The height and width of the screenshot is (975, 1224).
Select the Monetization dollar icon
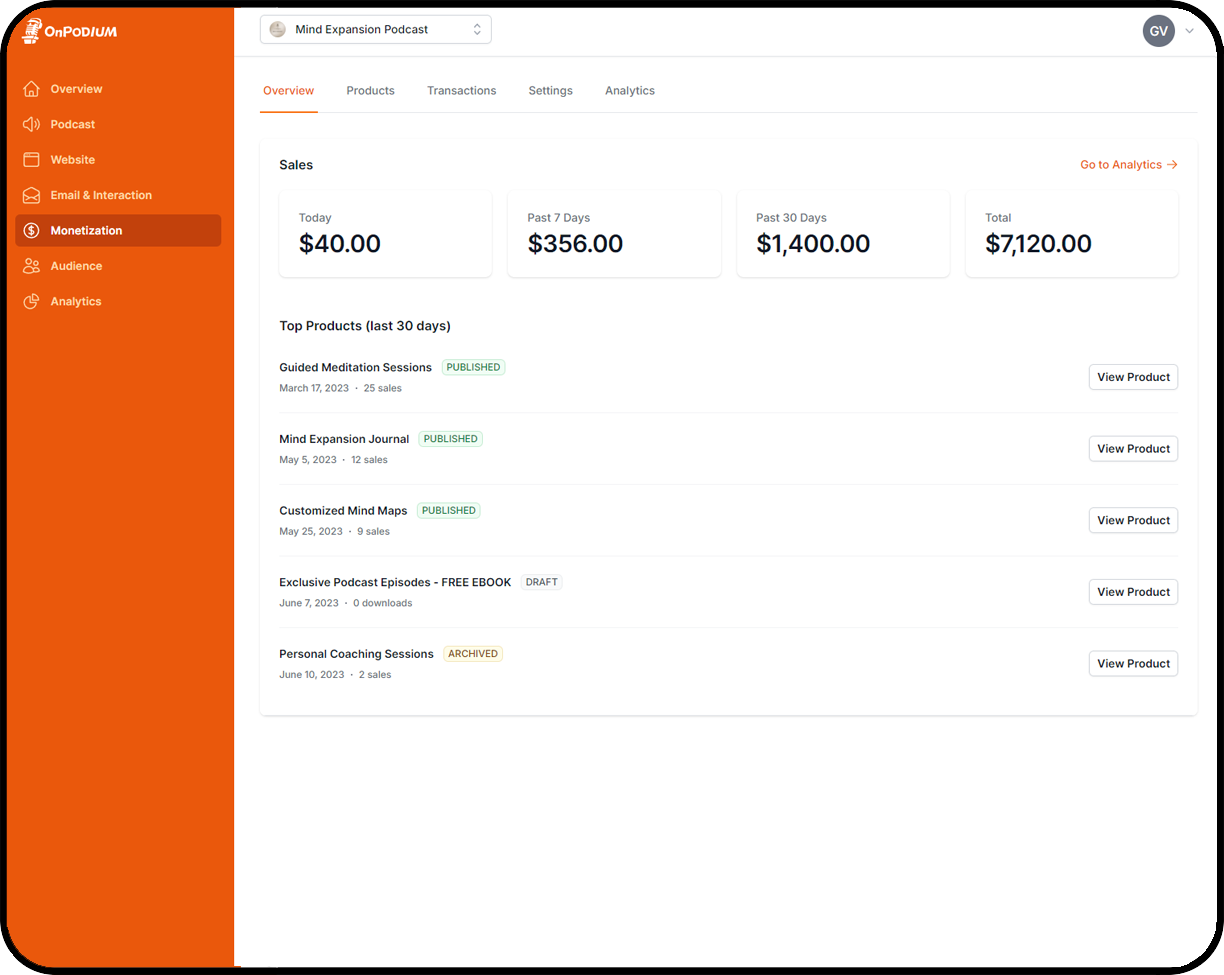tap(31, 230)
